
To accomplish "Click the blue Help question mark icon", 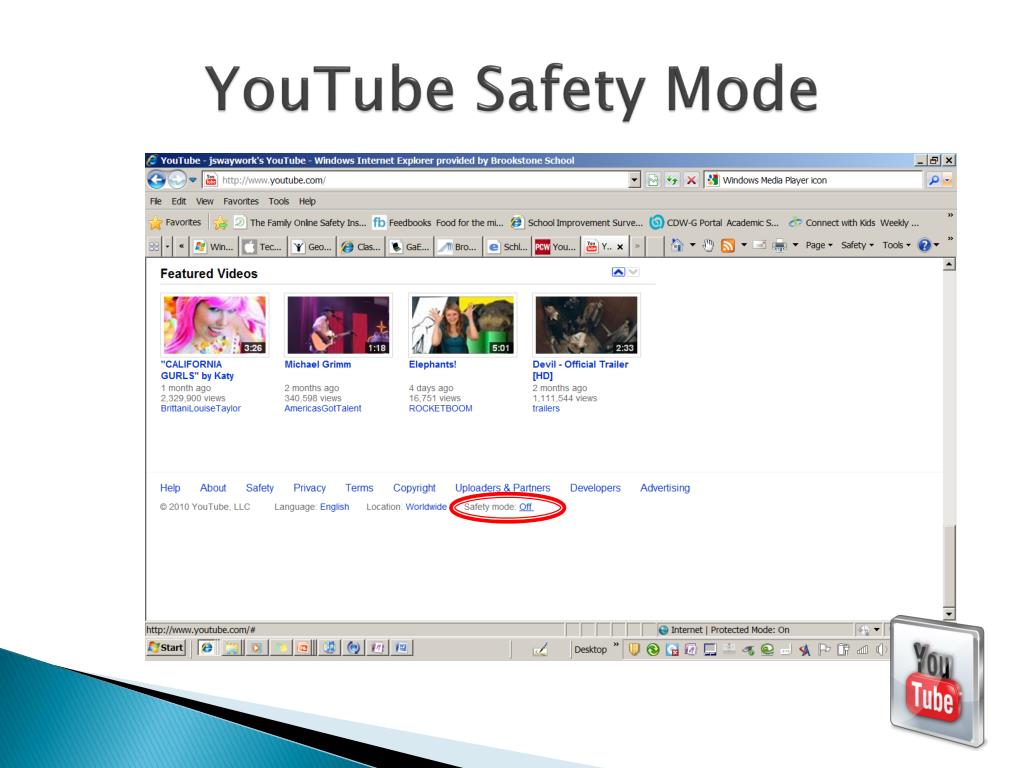I will click(x=924, y=246).
